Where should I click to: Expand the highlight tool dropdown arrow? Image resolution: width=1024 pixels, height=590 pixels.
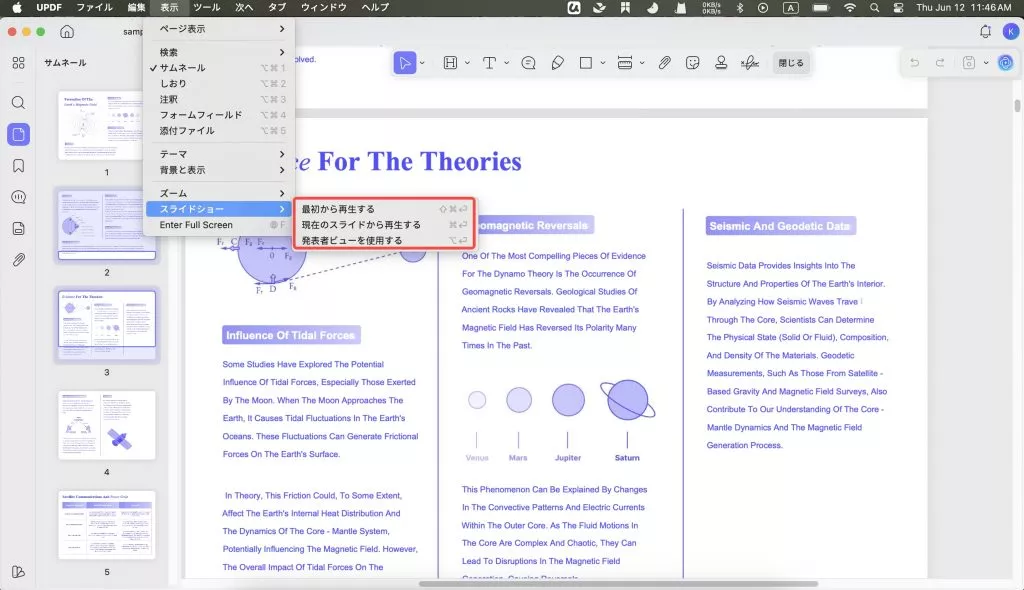click(467, 63)
